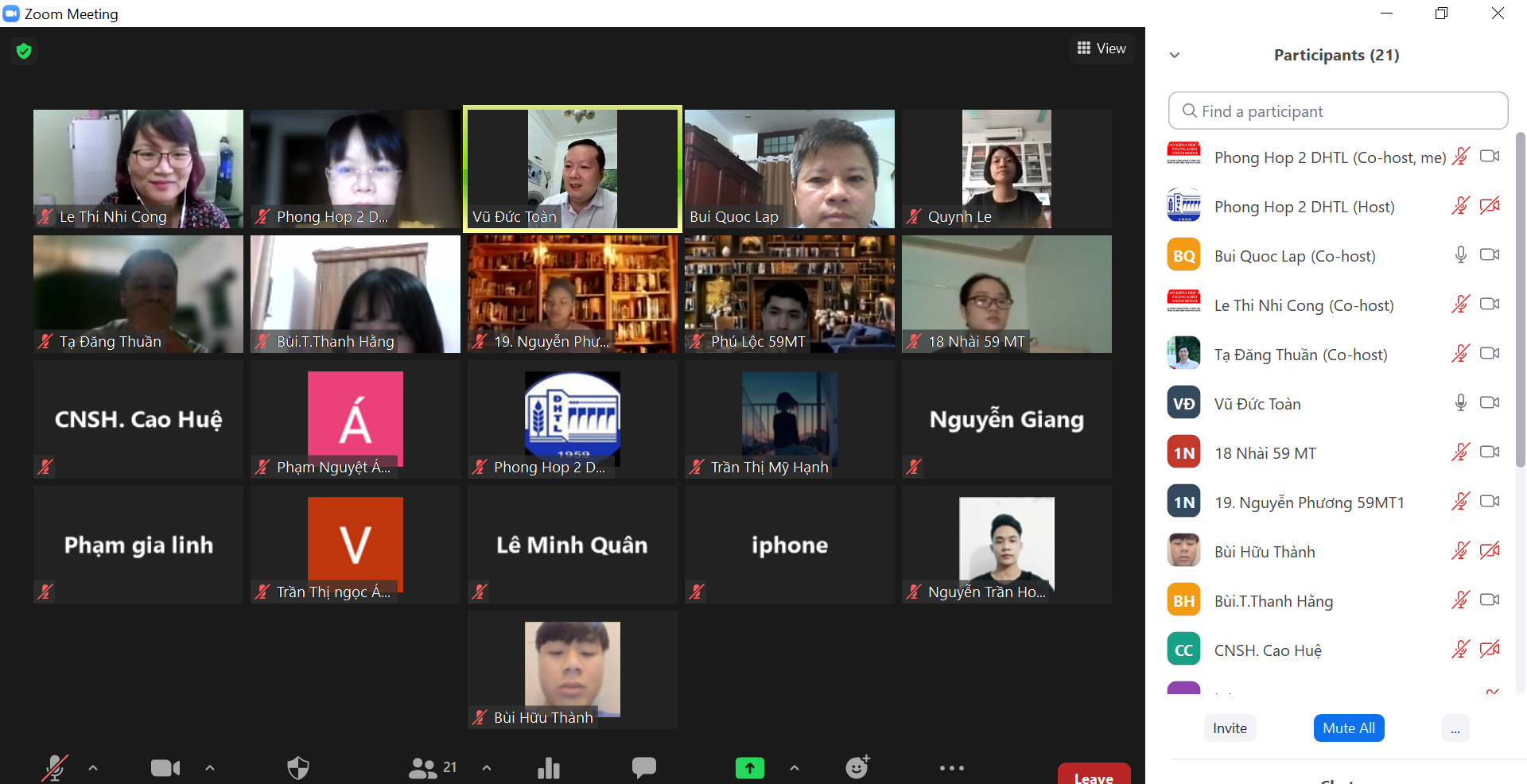Click the green encryption shield icon
The height and width of the screenshot is (784, 1527).
24,52
